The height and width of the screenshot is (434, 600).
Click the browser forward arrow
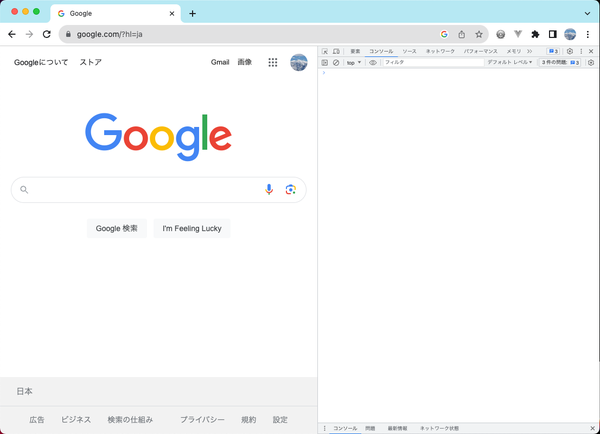click(29, 34)
